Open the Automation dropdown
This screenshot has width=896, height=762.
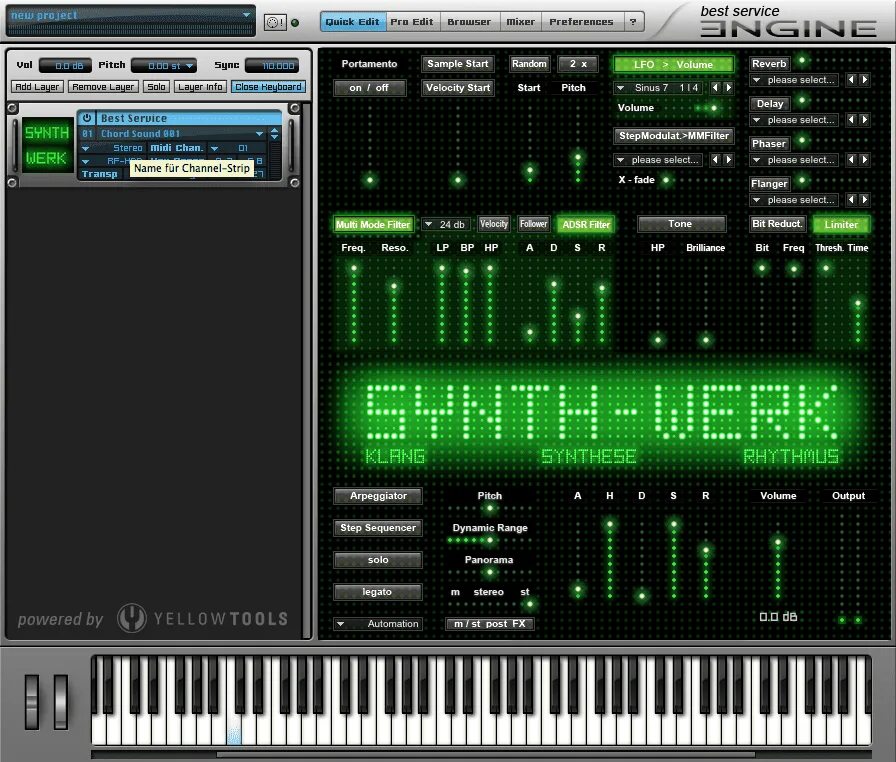click(378, 624)
